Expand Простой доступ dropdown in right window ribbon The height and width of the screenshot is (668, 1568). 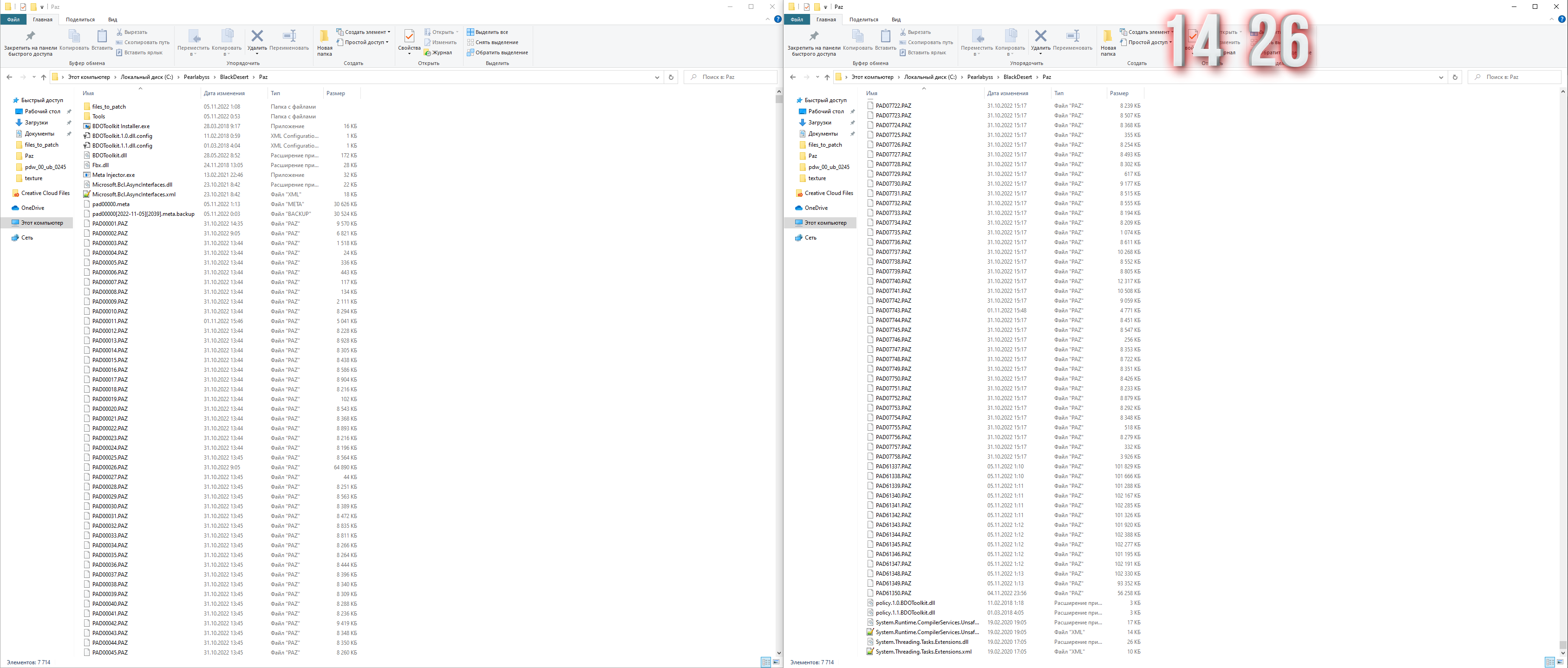(x=1148, y=43)
